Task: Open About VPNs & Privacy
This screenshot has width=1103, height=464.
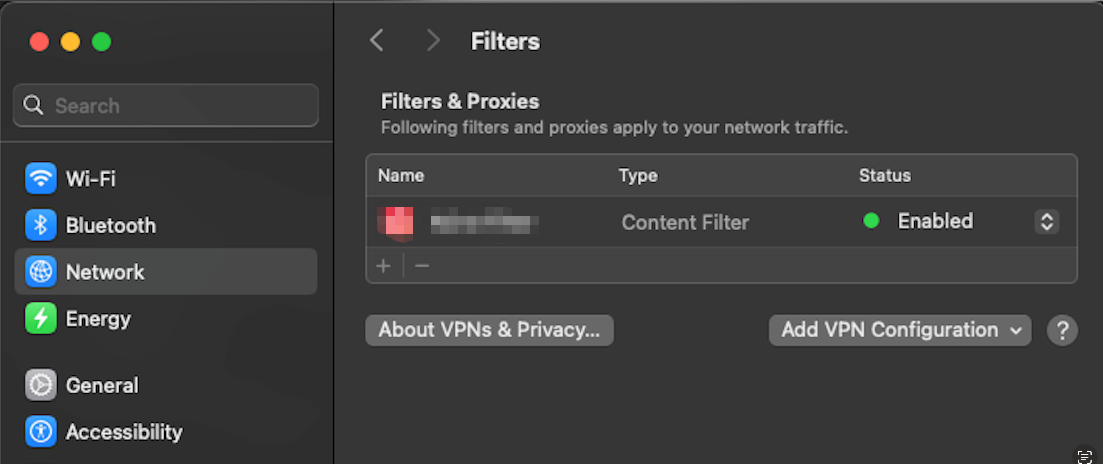Action: pos(489,330)
